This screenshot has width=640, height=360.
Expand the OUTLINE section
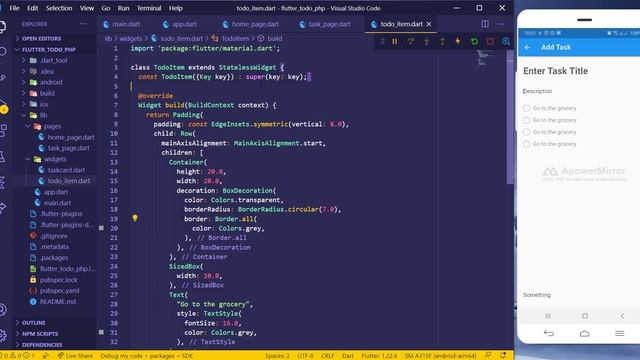pos(55,323)
